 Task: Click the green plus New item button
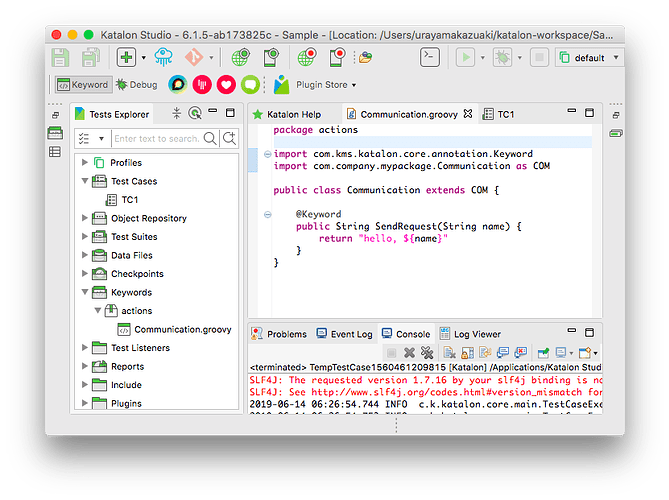[126, 57]
